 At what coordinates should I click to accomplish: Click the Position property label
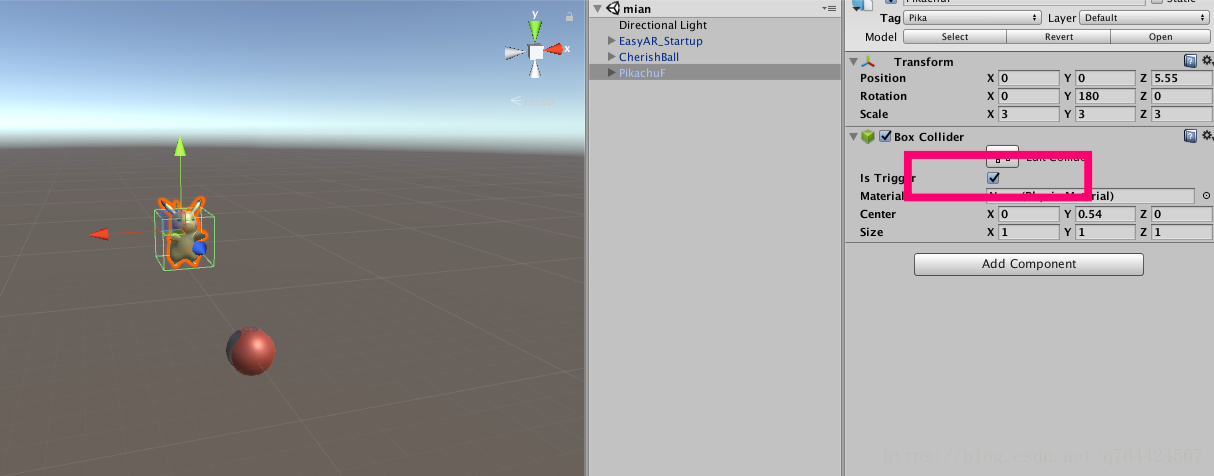click(883, 78)
